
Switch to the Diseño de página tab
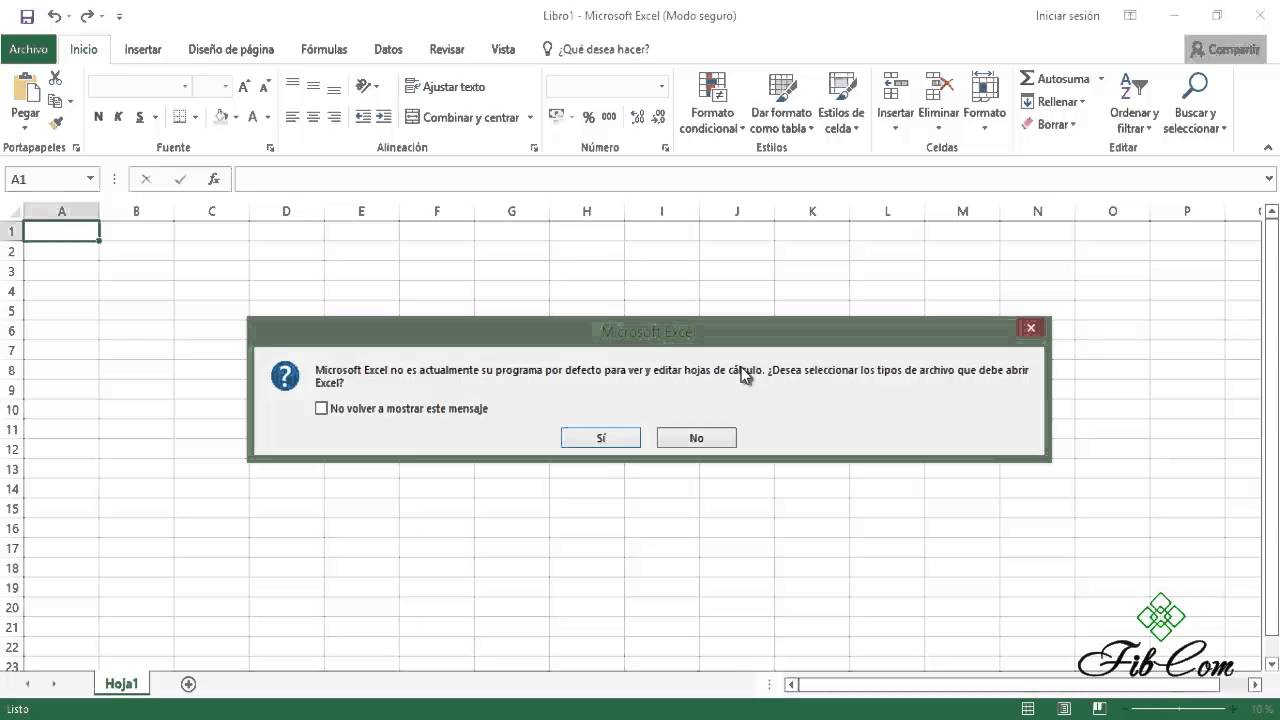click(231, 49)
